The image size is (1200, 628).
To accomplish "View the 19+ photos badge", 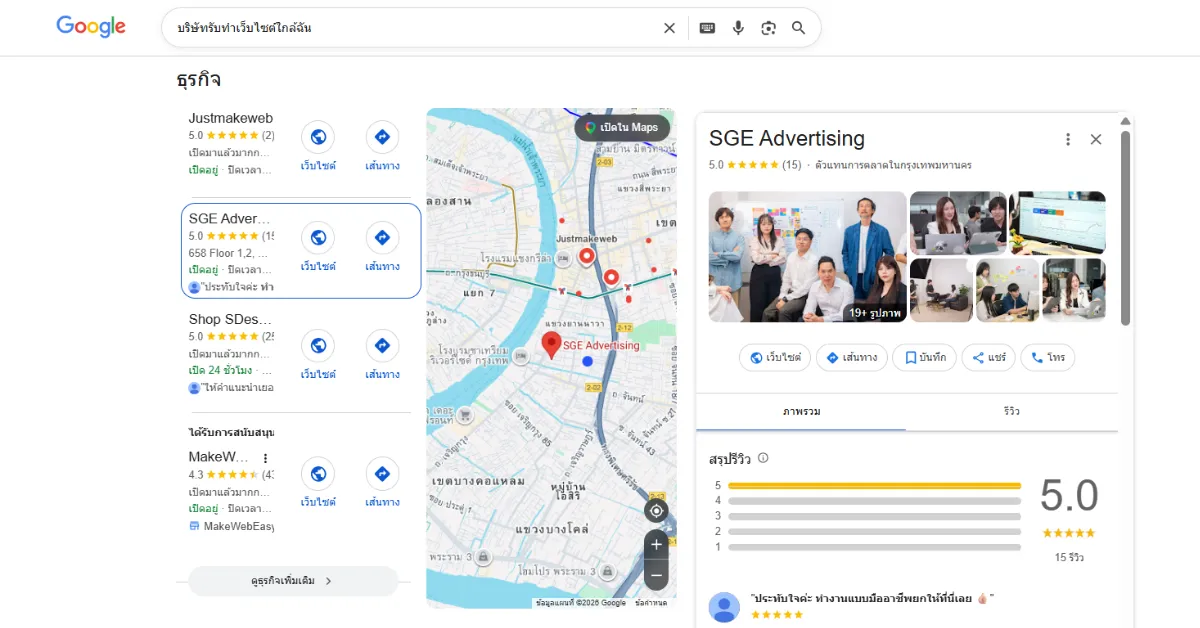I will pyautogui.click(x=875, y=313).
